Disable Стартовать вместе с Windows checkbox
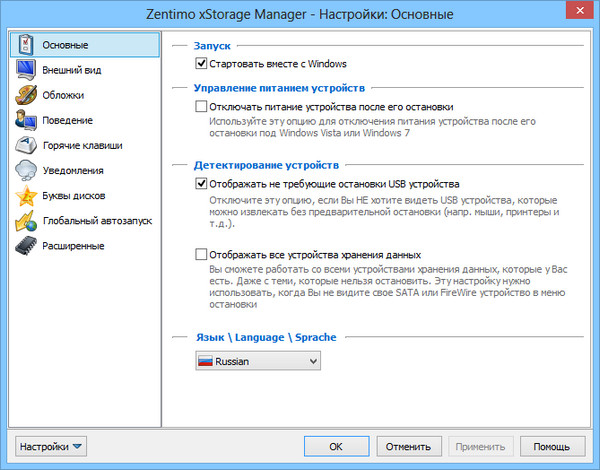This screenshot has width=600, height=470. 202,65
